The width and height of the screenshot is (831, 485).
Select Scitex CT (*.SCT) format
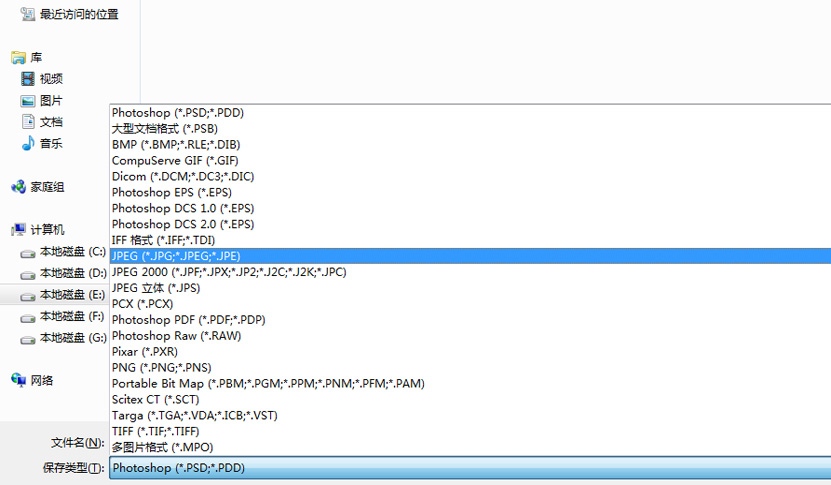coord(471,399)
